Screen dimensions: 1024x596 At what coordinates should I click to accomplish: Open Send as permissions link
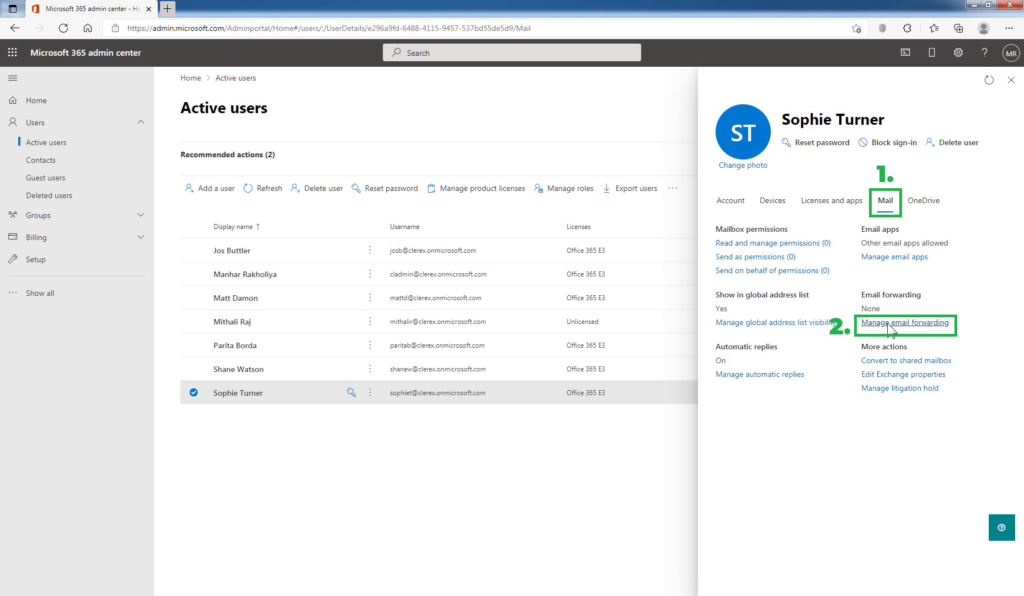(x=755, y=257)
